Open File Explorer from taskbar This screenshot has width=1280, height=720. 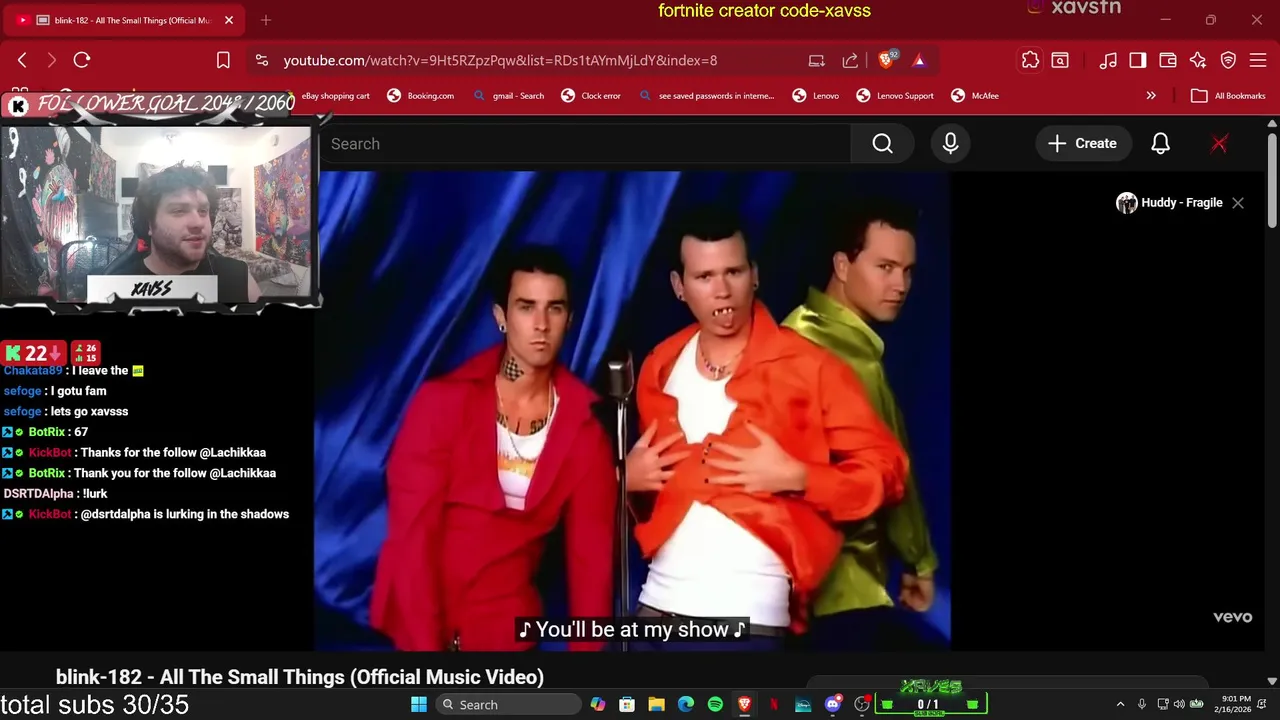(x=656, y=705)
